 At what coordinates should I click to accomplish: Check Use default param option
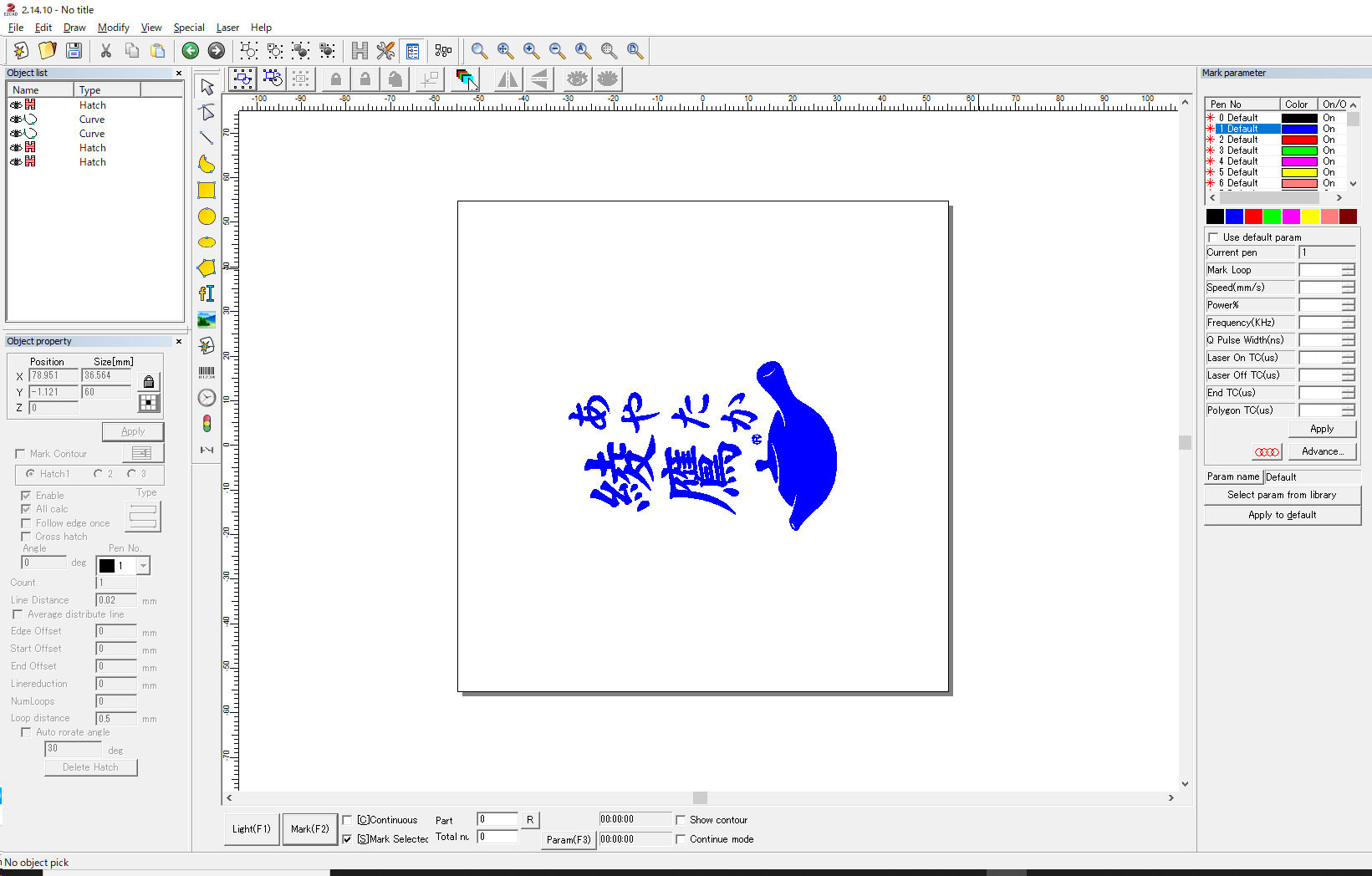point(1213,237)
